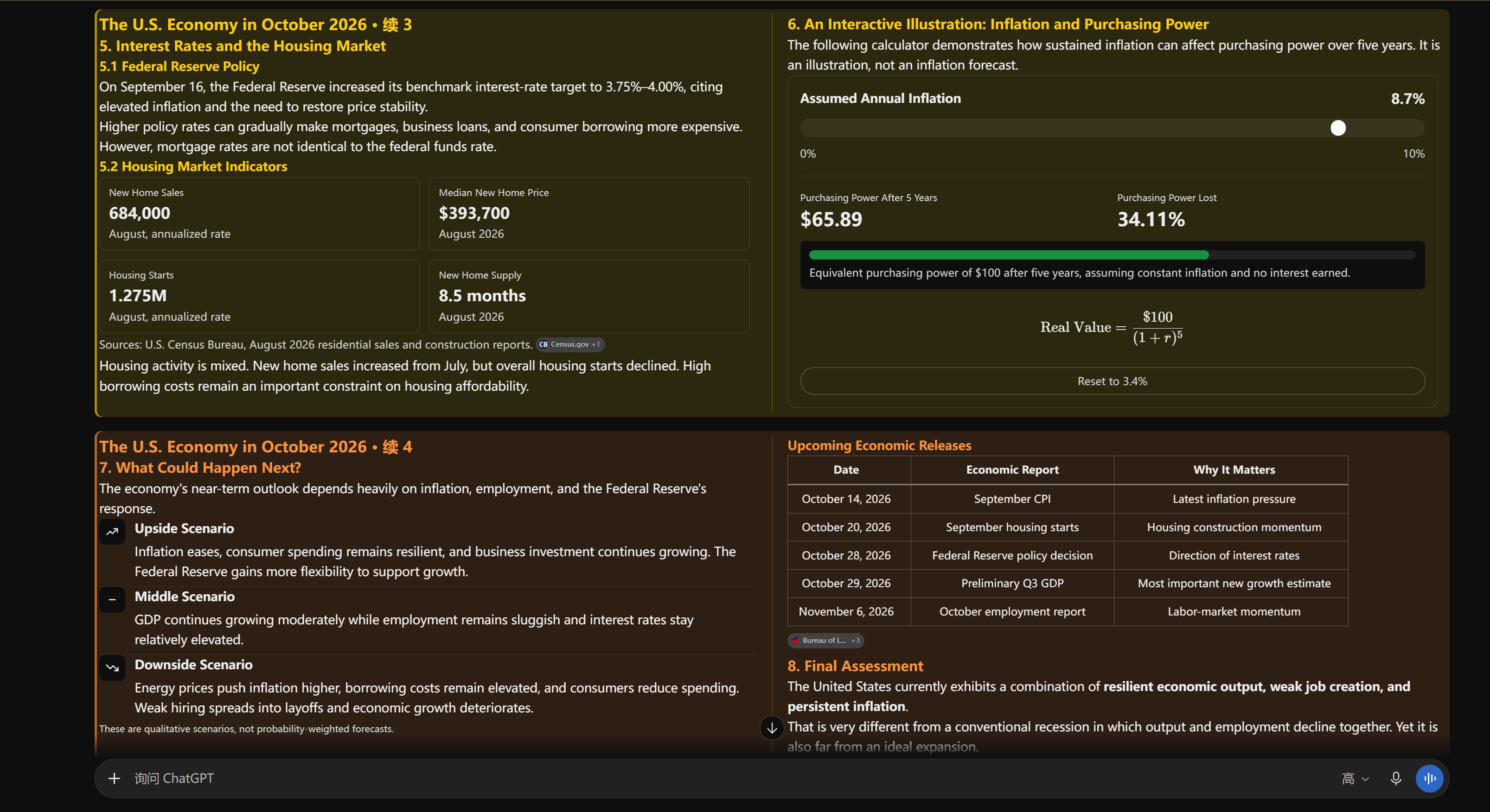Click the Real Value formula
This screenshot has width=1490, height=812.
(1111, 327)
